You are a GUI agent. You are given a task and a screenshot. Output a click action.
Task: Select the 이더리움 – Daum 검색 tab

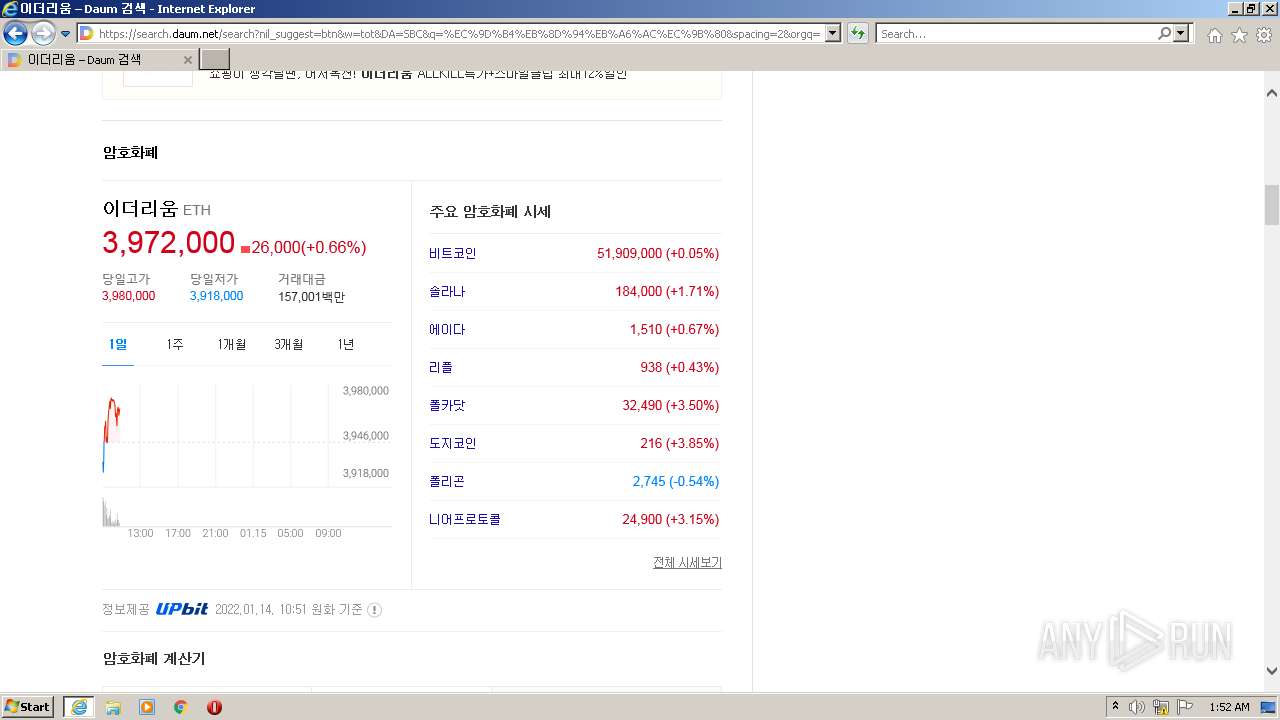(99, 60)
